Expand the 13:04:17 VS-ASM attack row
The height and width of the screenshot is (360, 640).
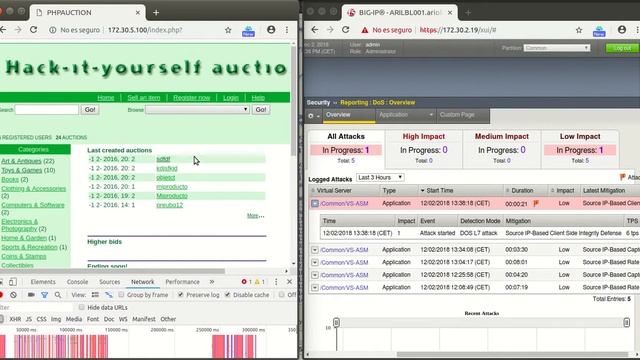click(315, 262)
